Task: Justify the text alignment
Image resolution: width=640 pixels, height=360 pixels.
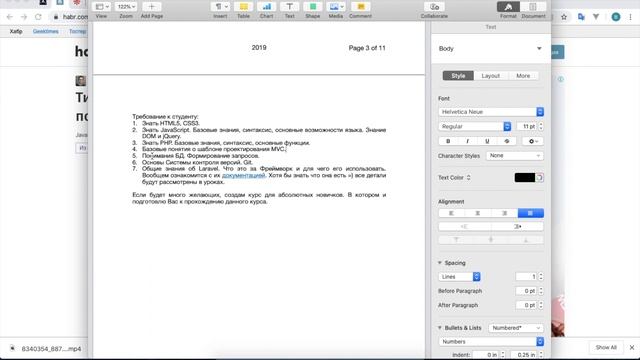Action: (x=531, y=213)
